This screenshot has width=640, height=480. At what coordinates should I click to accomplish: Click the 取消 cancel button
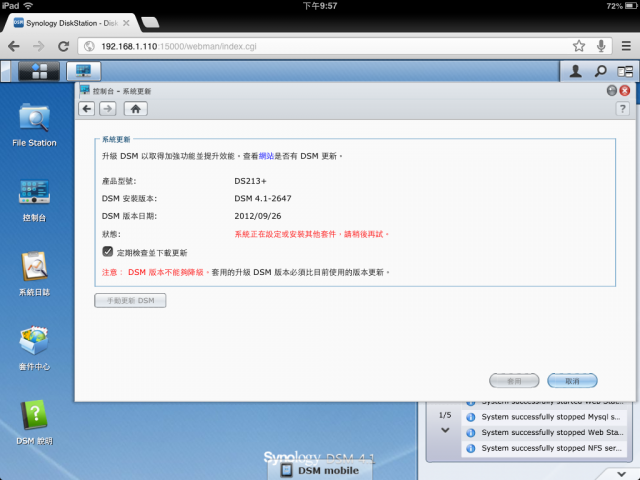point(572,380)
